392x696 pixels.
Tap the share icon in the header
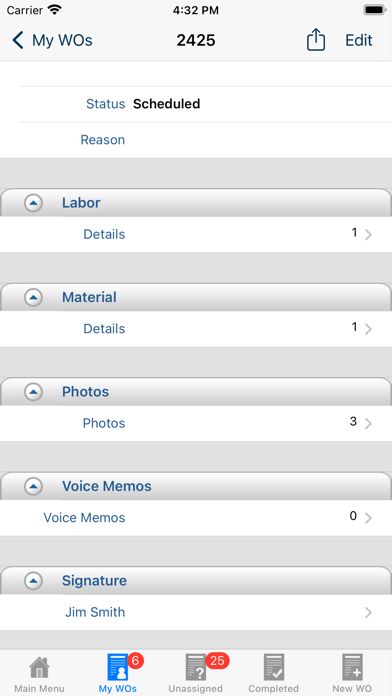(x=316, y=40)
